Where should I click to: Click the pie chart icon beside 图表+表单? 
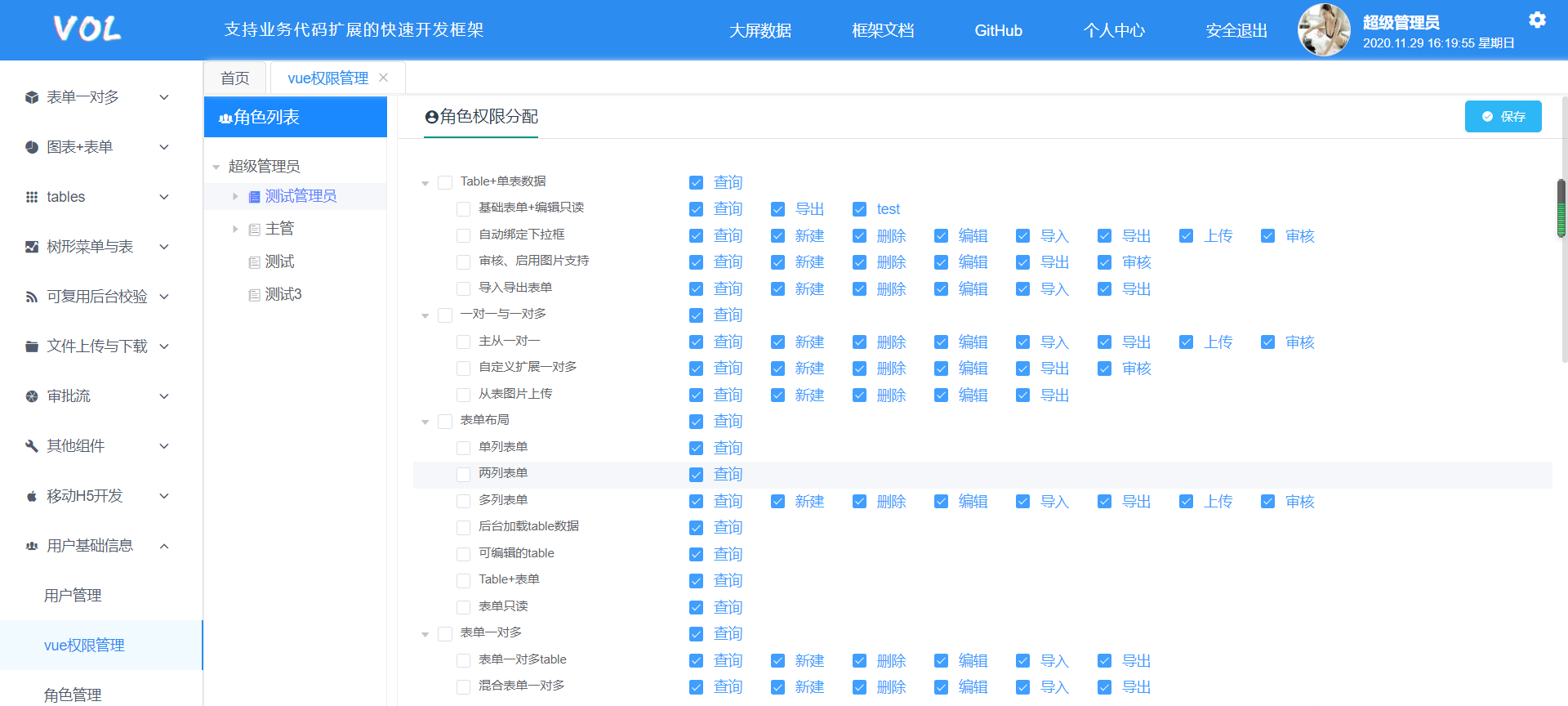pyautogui.click(x=32, y=147)
